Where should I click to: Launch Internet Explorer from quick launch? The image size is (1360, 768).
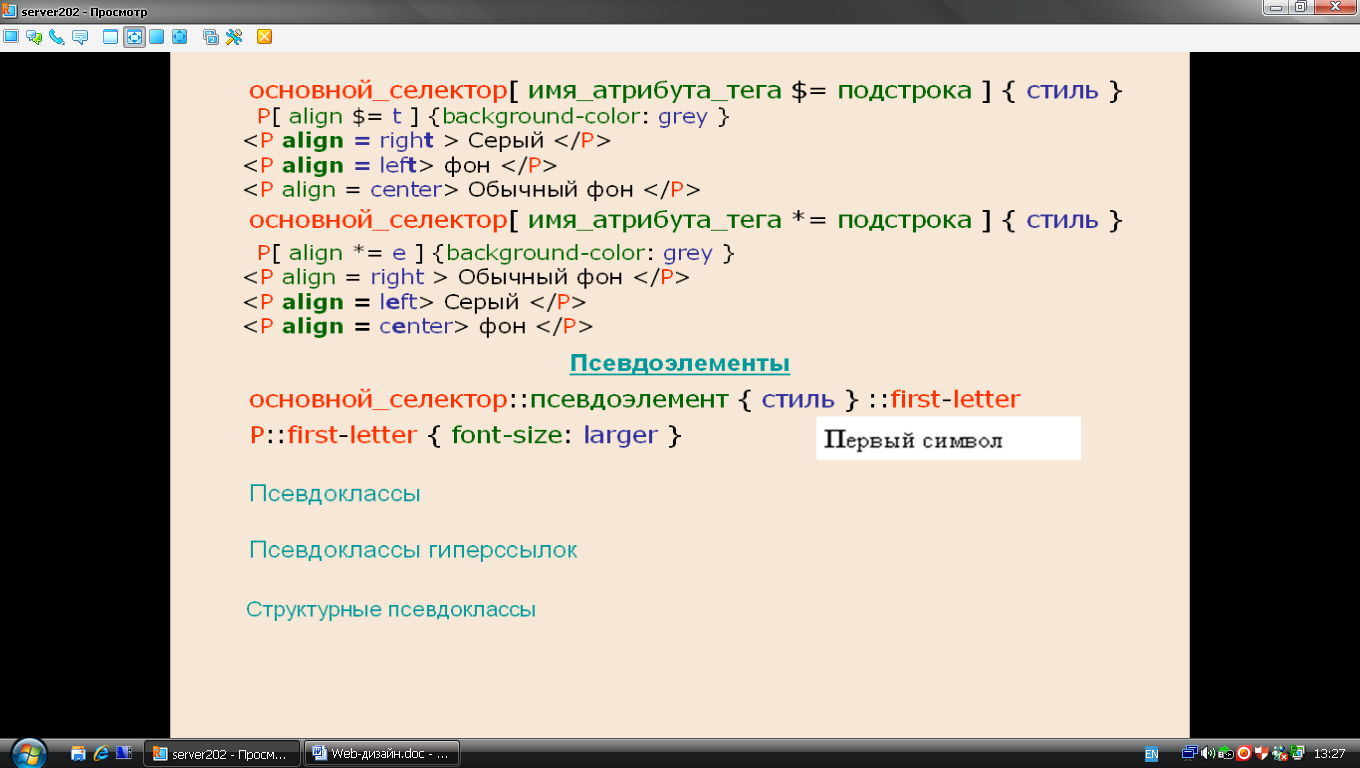[x=101, y=753]
